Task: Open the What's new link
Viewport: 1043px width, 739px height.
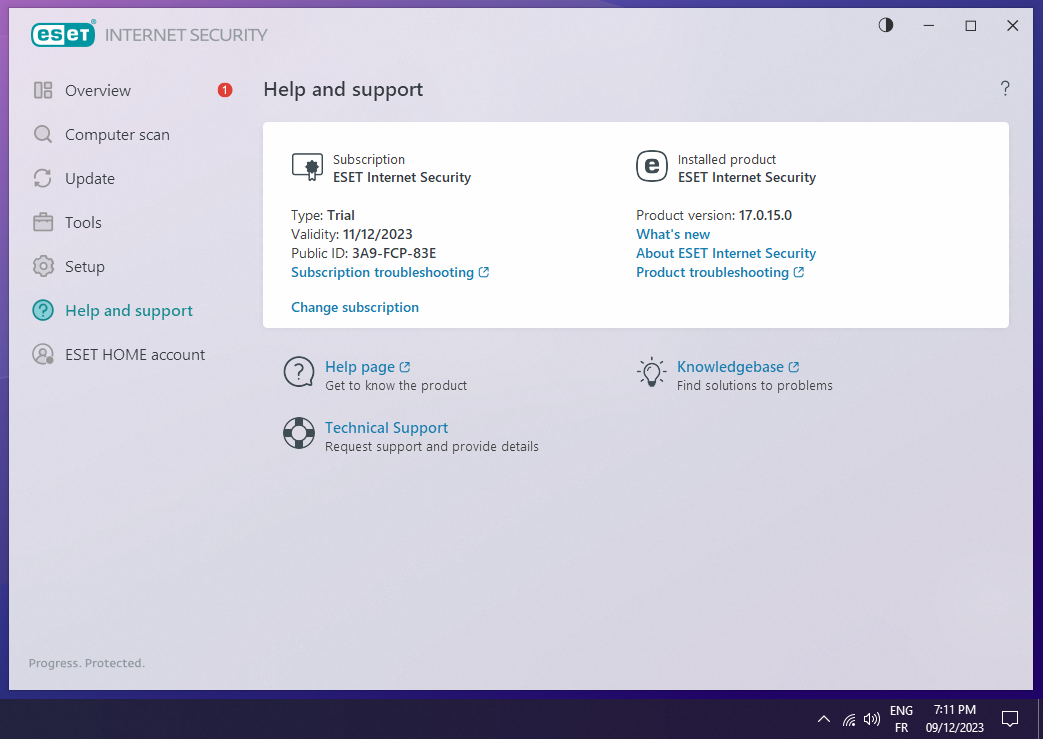Action: [673, 234]
